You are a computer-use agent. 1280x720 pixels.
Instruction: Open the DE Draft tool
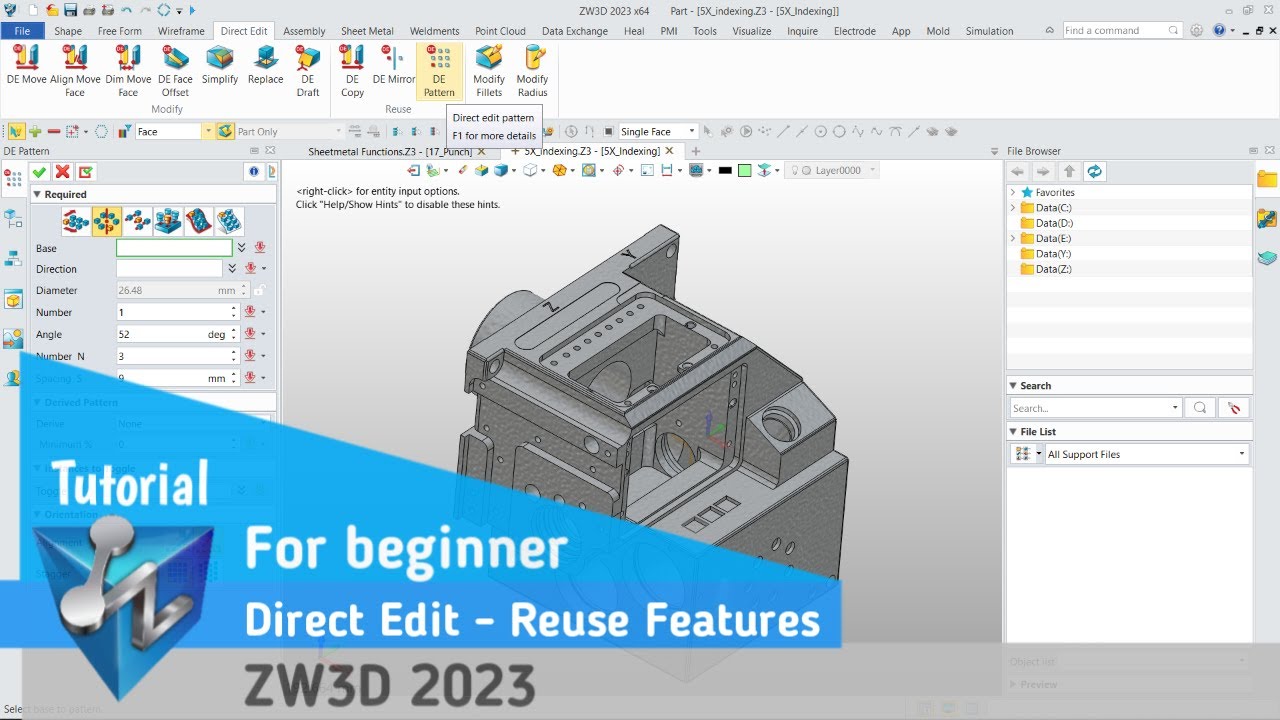pos(308,71)
